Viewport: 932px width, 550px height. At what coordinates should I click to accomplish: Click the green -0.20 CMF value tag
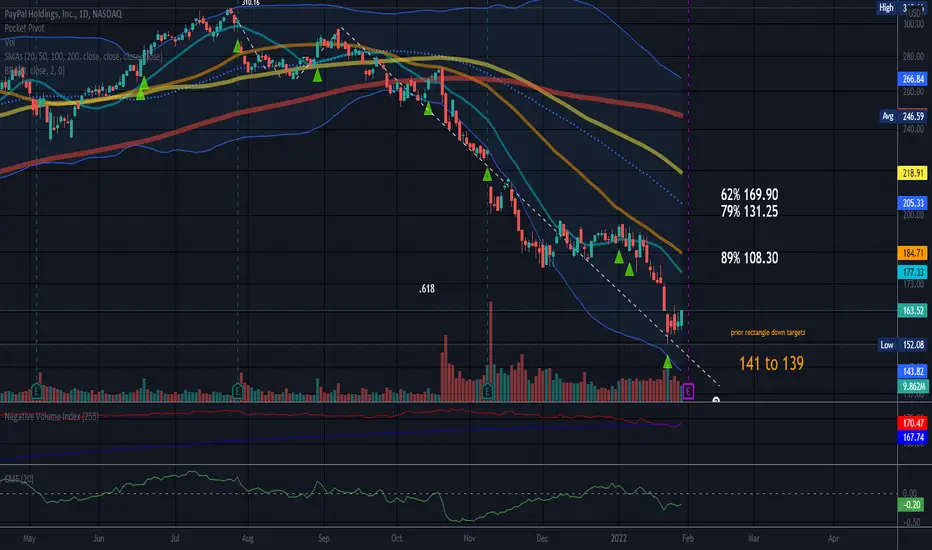911,505
